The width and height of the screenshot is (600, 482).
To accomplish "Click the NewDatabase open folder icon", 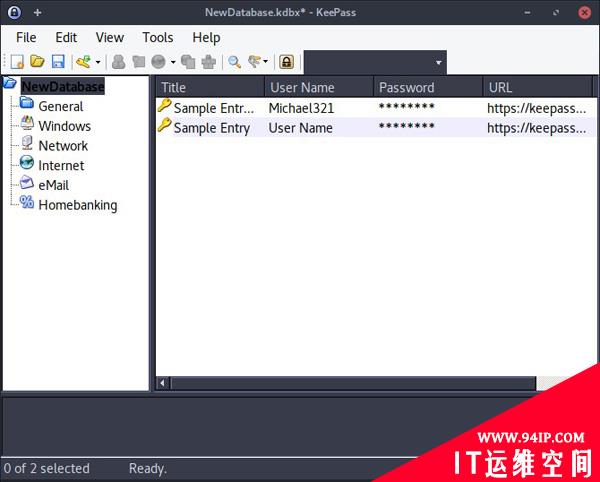I will (x=10, y=83).
